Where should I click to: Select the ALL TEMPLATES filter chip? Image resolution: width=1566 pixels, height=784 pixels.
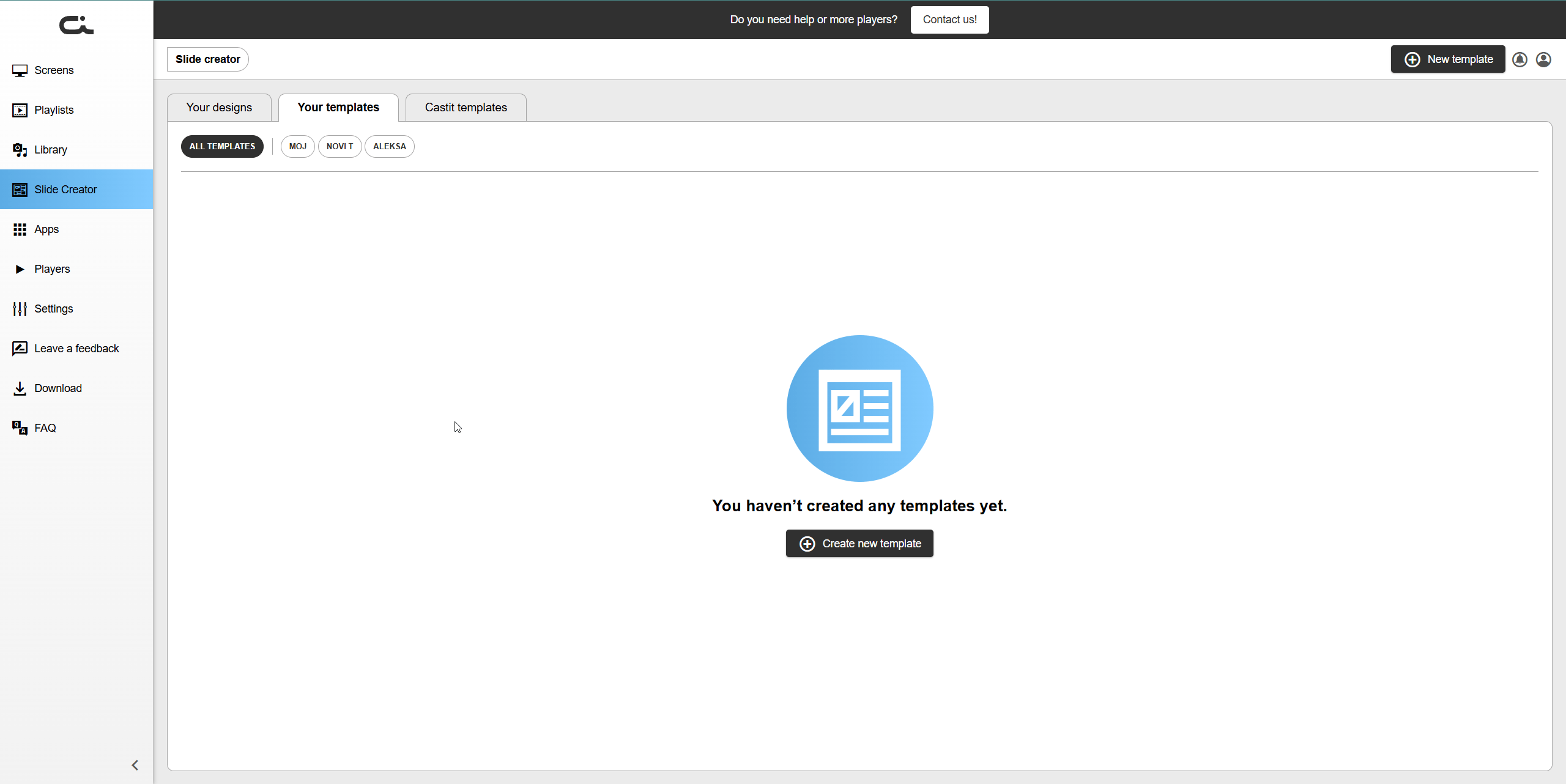click(x=222, y=146)
